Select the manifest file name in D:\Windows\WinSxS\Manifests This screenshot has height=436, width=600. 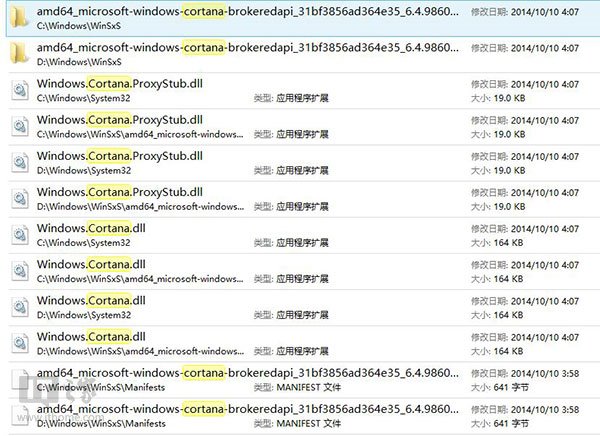point(248,409)
